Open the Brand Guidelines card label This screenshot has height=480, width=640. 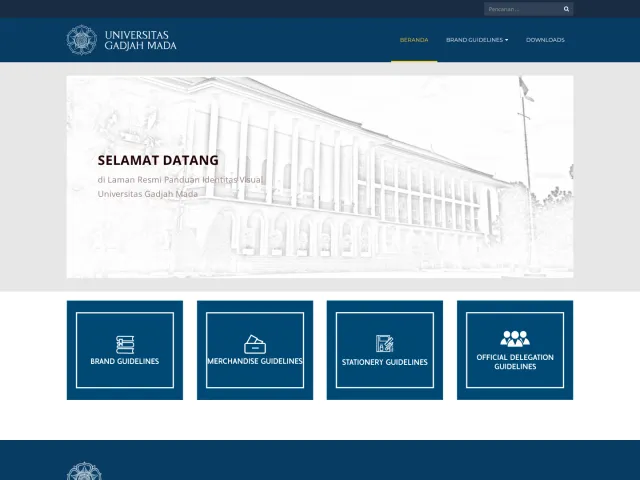(x=125, y=361)
